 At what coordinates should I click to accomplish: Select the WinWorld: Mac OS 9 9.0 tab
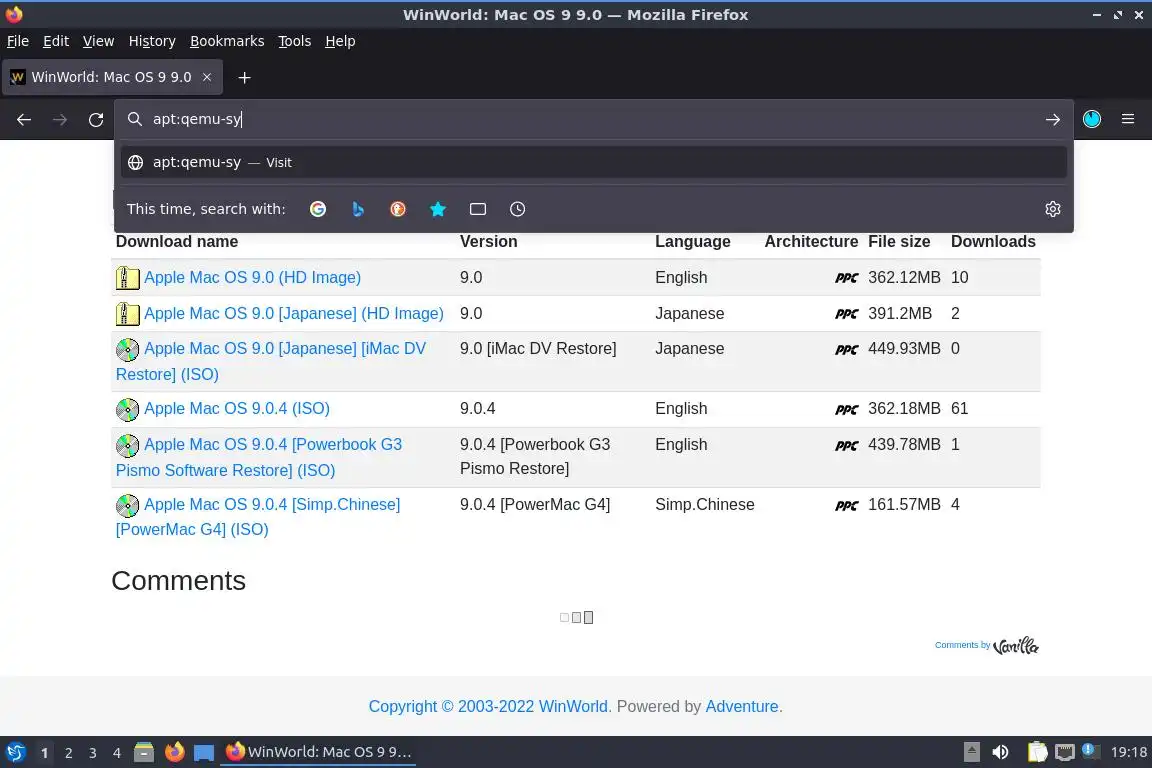coord(112,77)
